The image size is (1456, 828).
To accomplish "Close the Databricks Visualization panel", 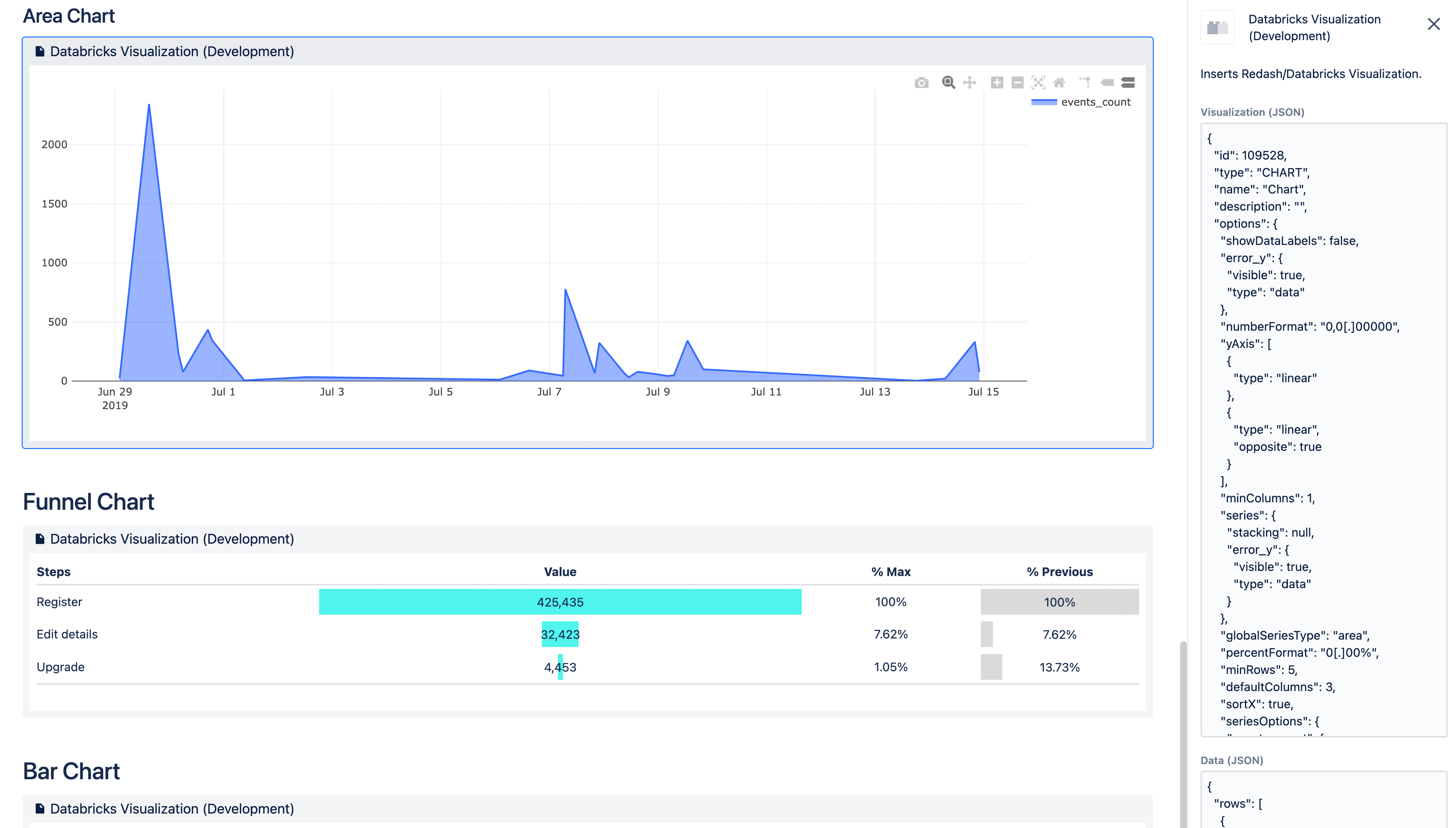I will [1433, 24].
